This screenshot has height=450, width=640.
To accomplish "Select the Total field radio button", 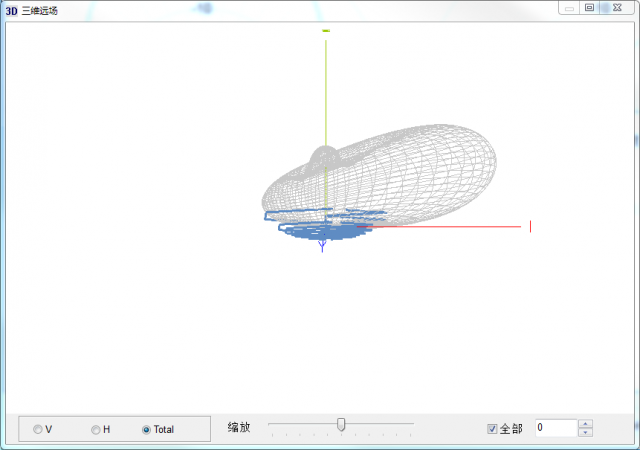I will coord(147,430).
